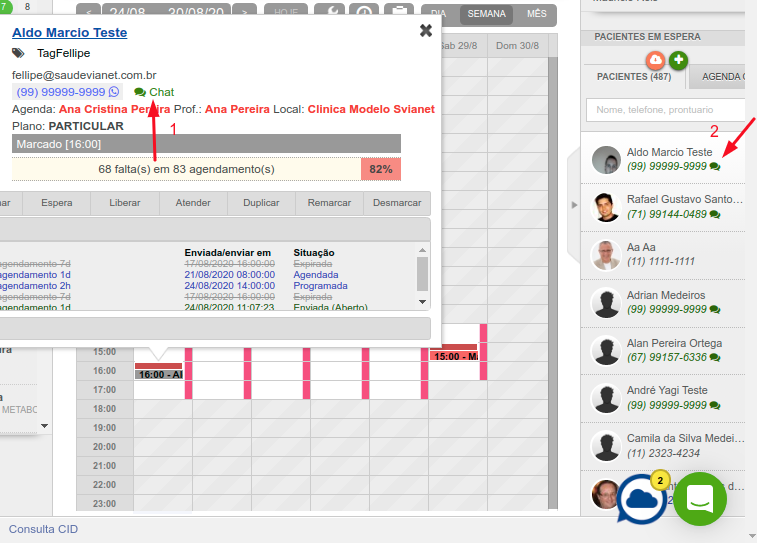Viewport: 757px width, 543px height.
Task: Expand the left sidebar dropdown arrow
Action: [44, 426]
